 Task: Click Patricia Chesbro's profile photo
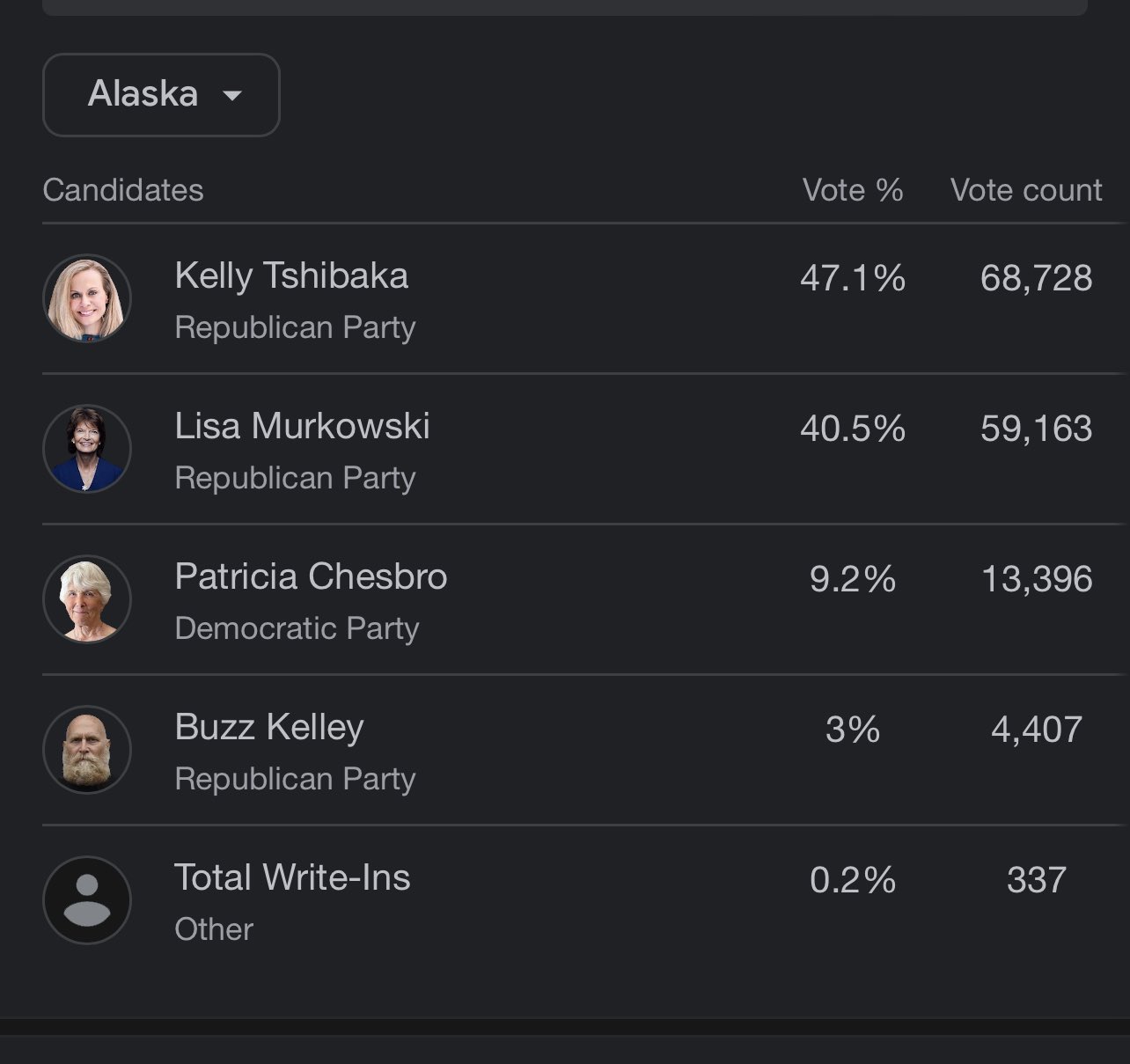[x=87, y=599]
